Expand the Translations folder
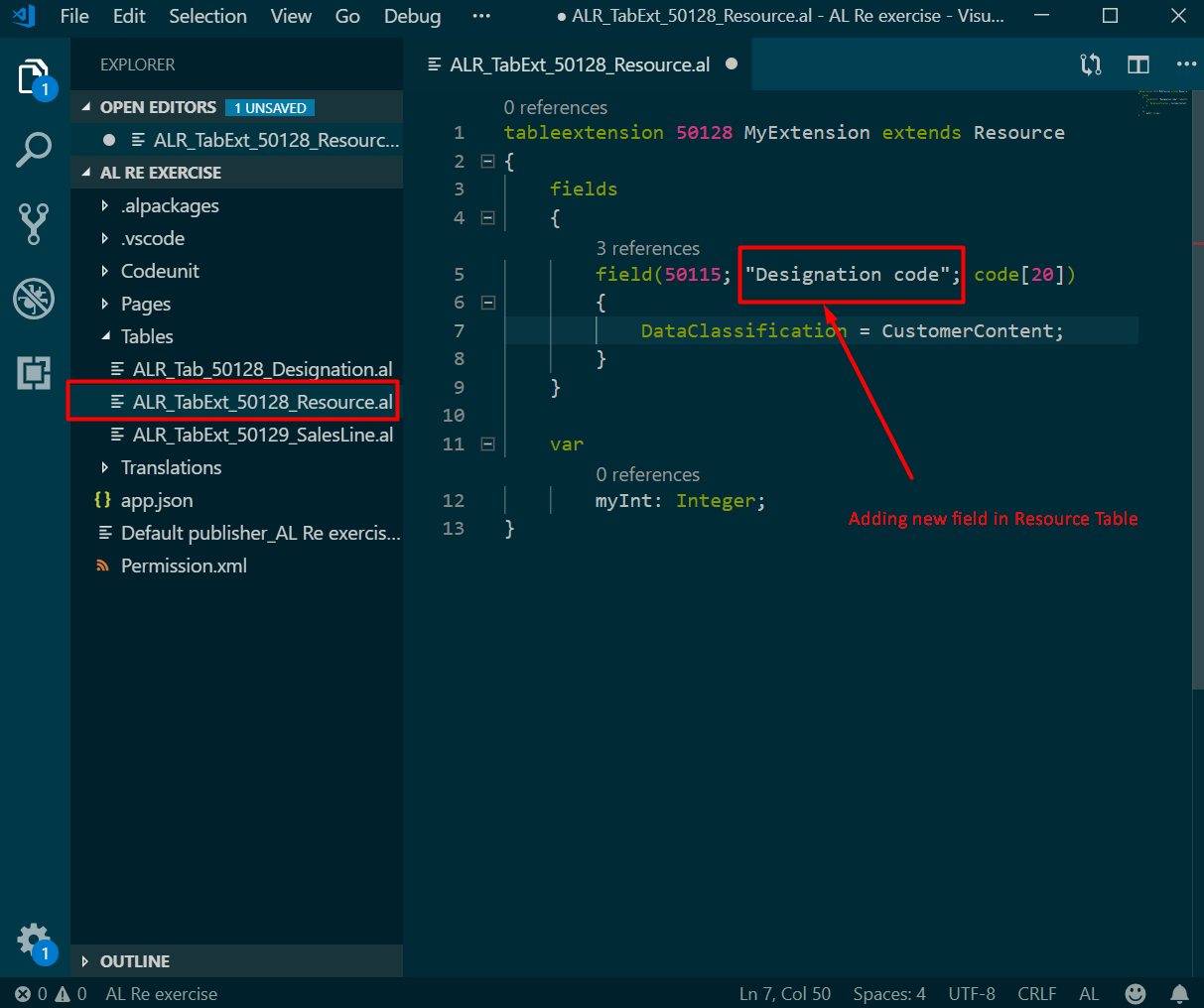Screen dimensions: 1204x1008 coord(171,467)
